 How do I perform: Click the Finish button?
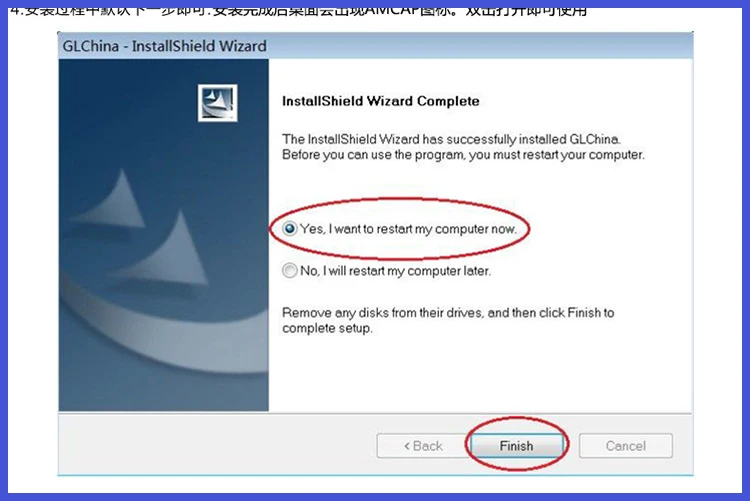coord(517,446)
